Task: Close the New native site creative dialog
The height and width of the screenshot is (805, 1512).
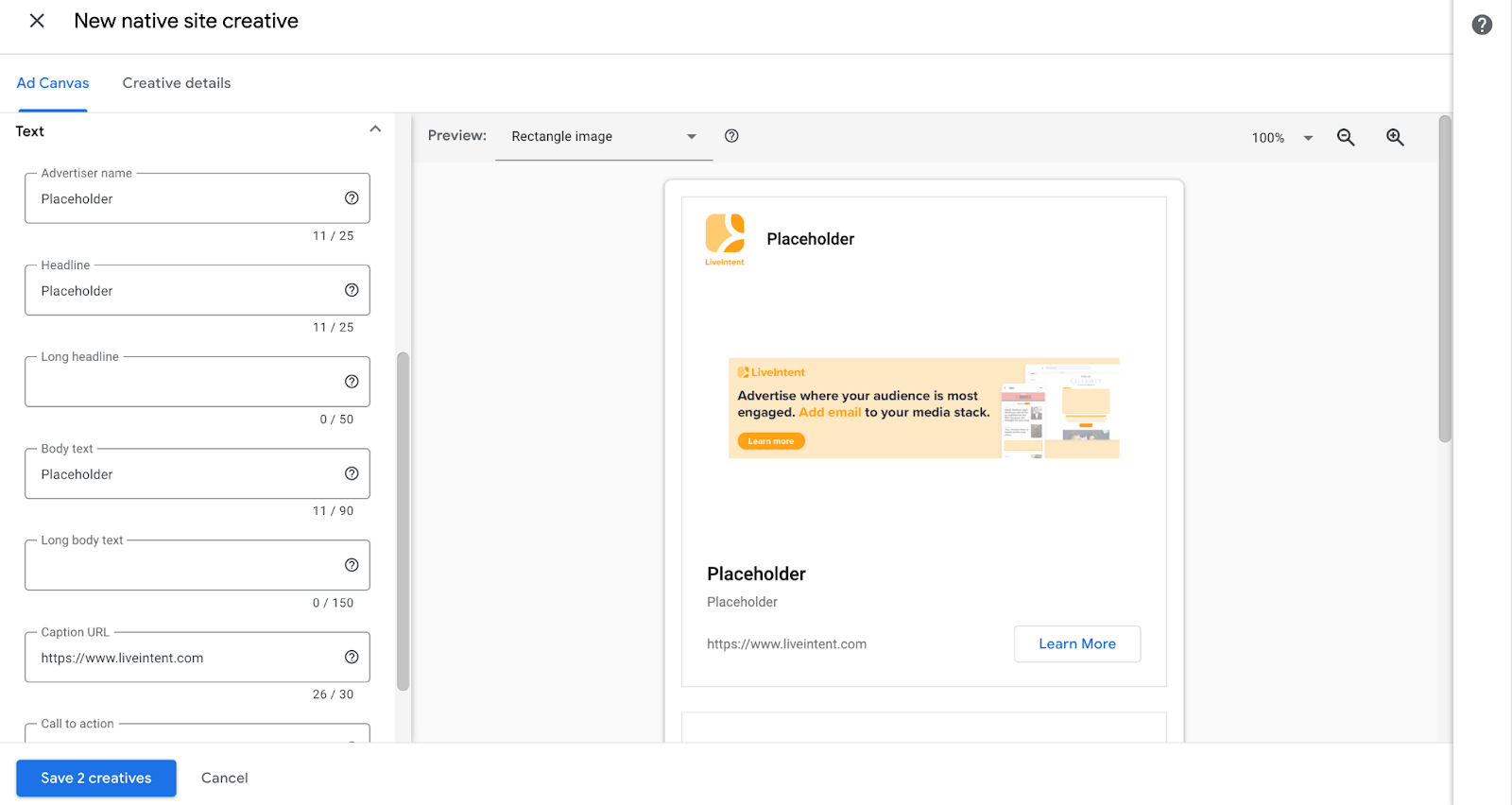Action: pyautogui.click(x=37, y=21)
